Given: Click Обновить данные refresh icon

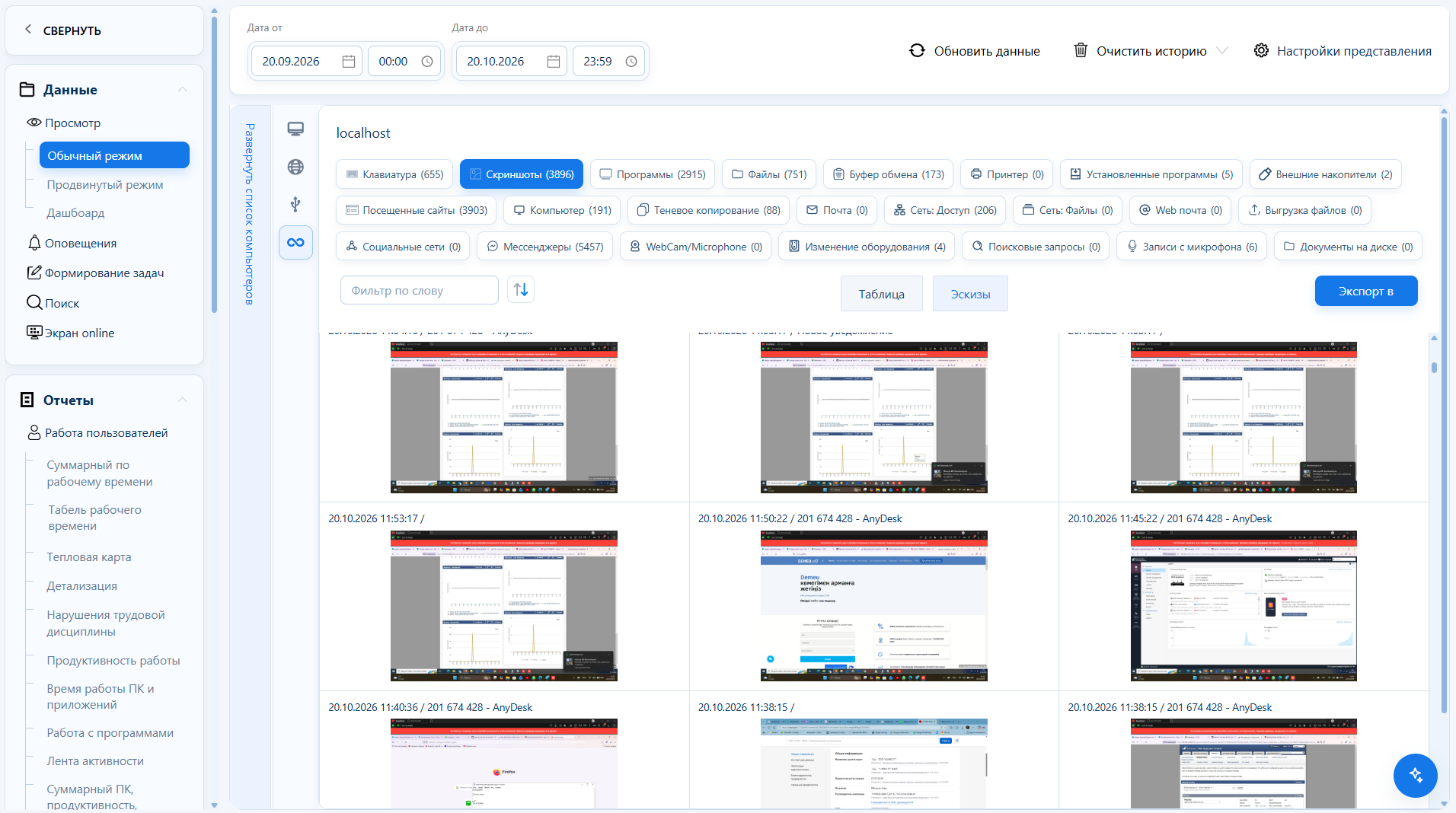Looking at the screenshot, I should point(917,50).
